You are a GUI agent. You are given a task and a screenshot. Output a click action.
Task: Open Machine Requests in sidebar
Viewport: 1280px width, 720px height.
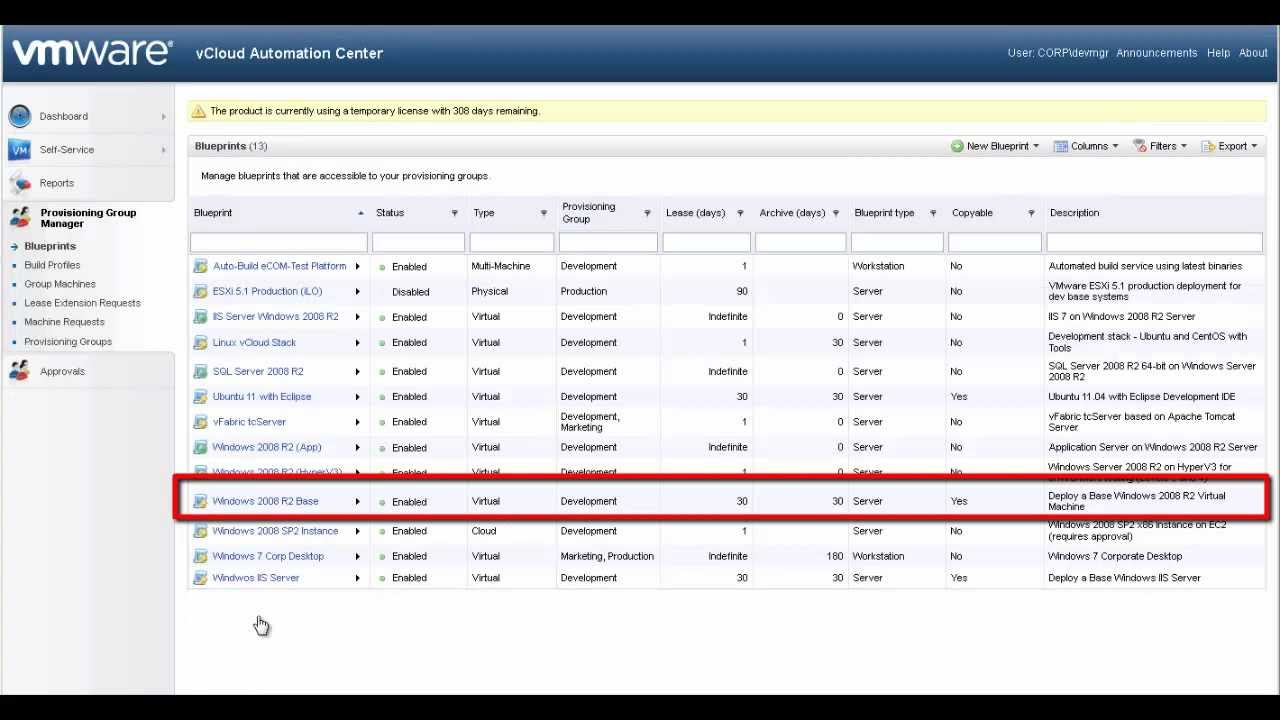(64, 322)
